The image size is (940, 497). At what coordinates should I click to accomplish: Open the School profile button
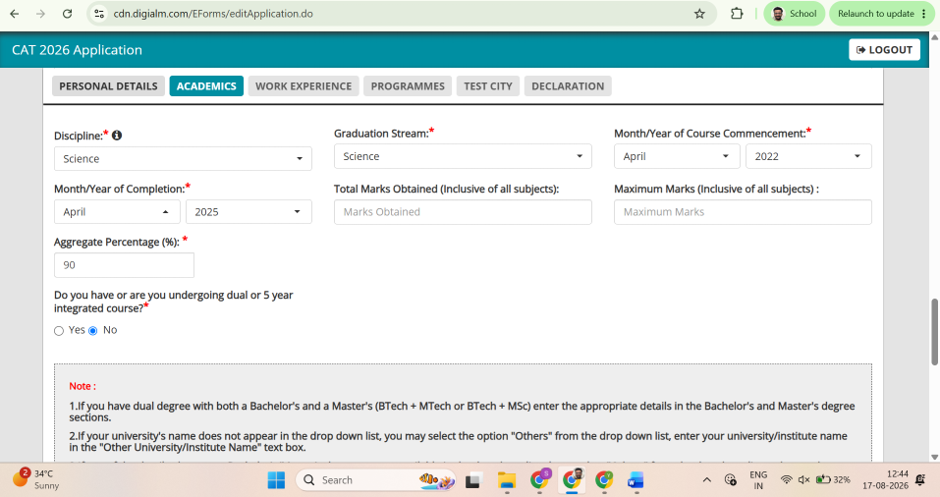(x=794, y=14)
